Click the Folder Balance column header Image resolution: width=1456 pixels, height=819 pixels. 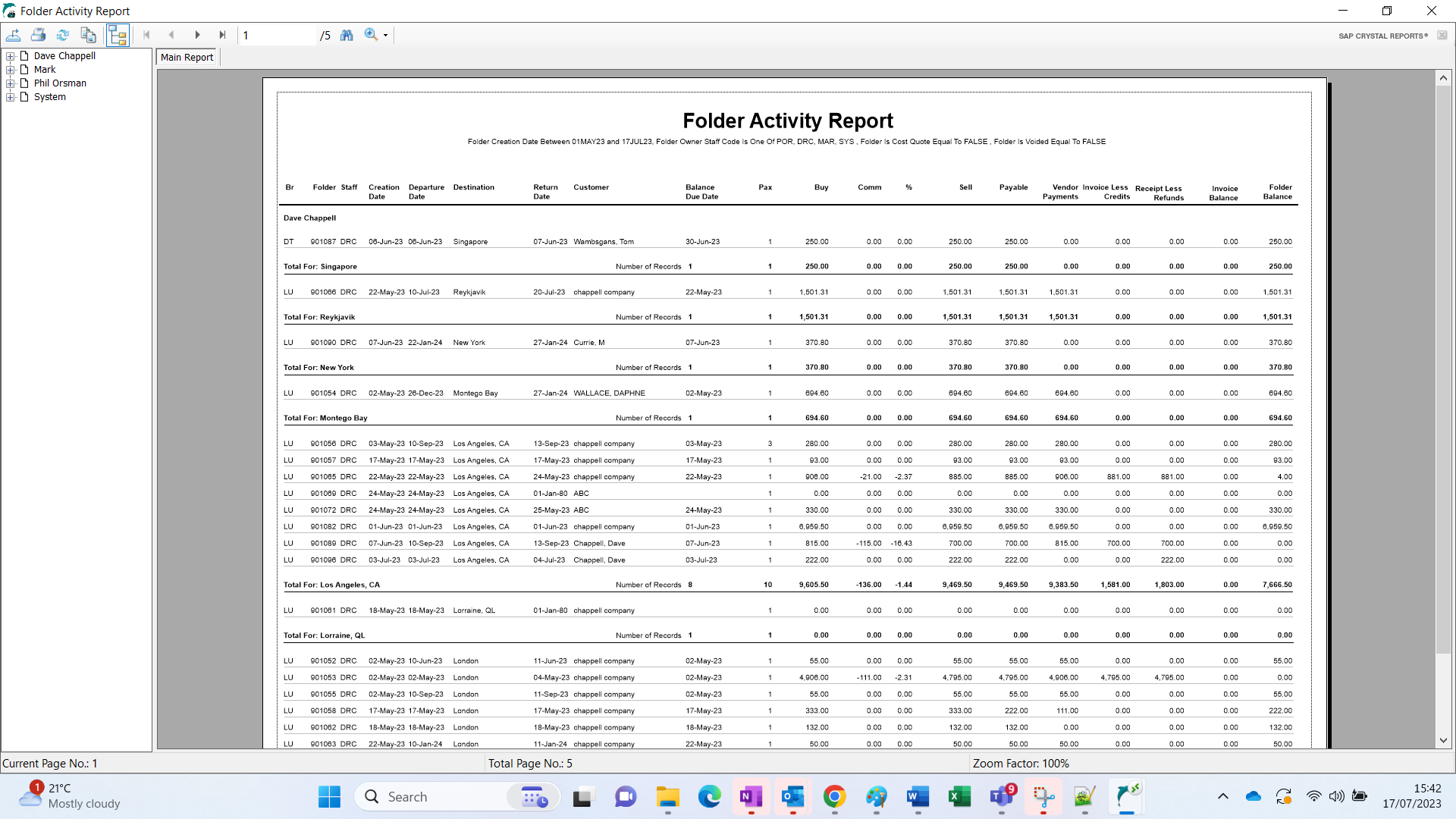[x=1279, y=192]
